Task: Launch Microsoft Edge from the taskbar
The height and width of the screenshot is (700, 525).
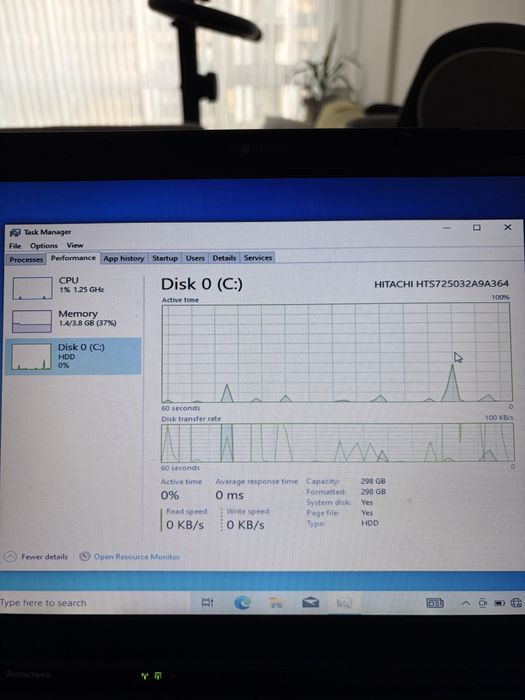Action: coord(242,603)
